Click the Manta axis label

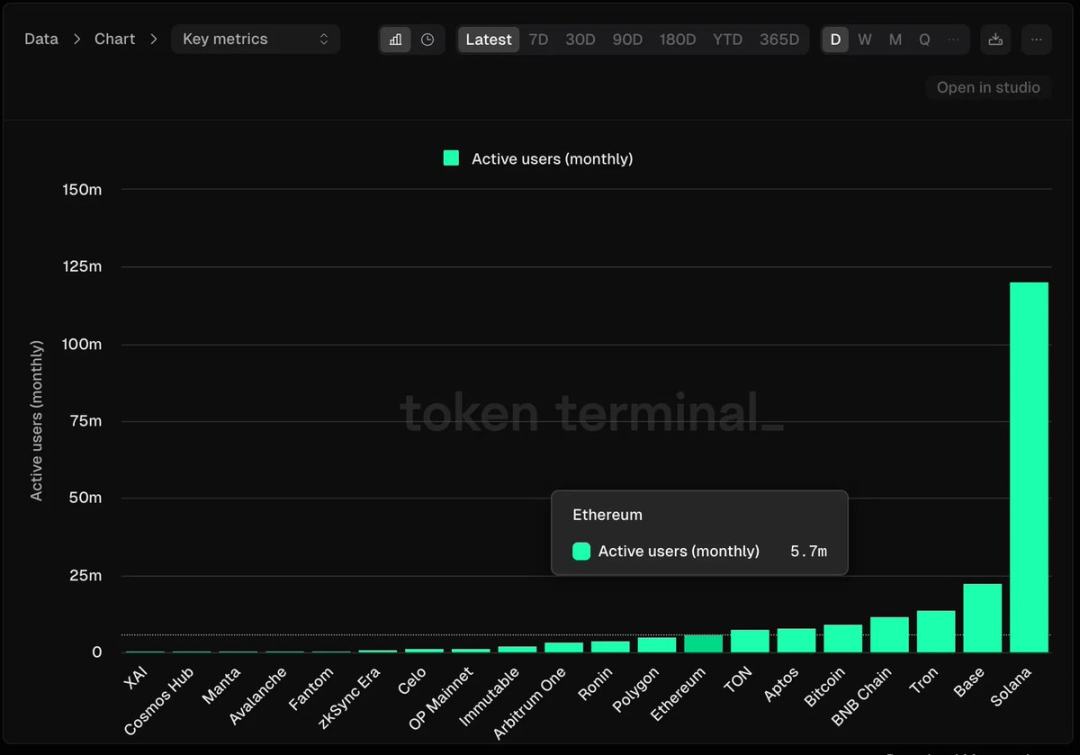pyautogui.click(x=221, y=685)
